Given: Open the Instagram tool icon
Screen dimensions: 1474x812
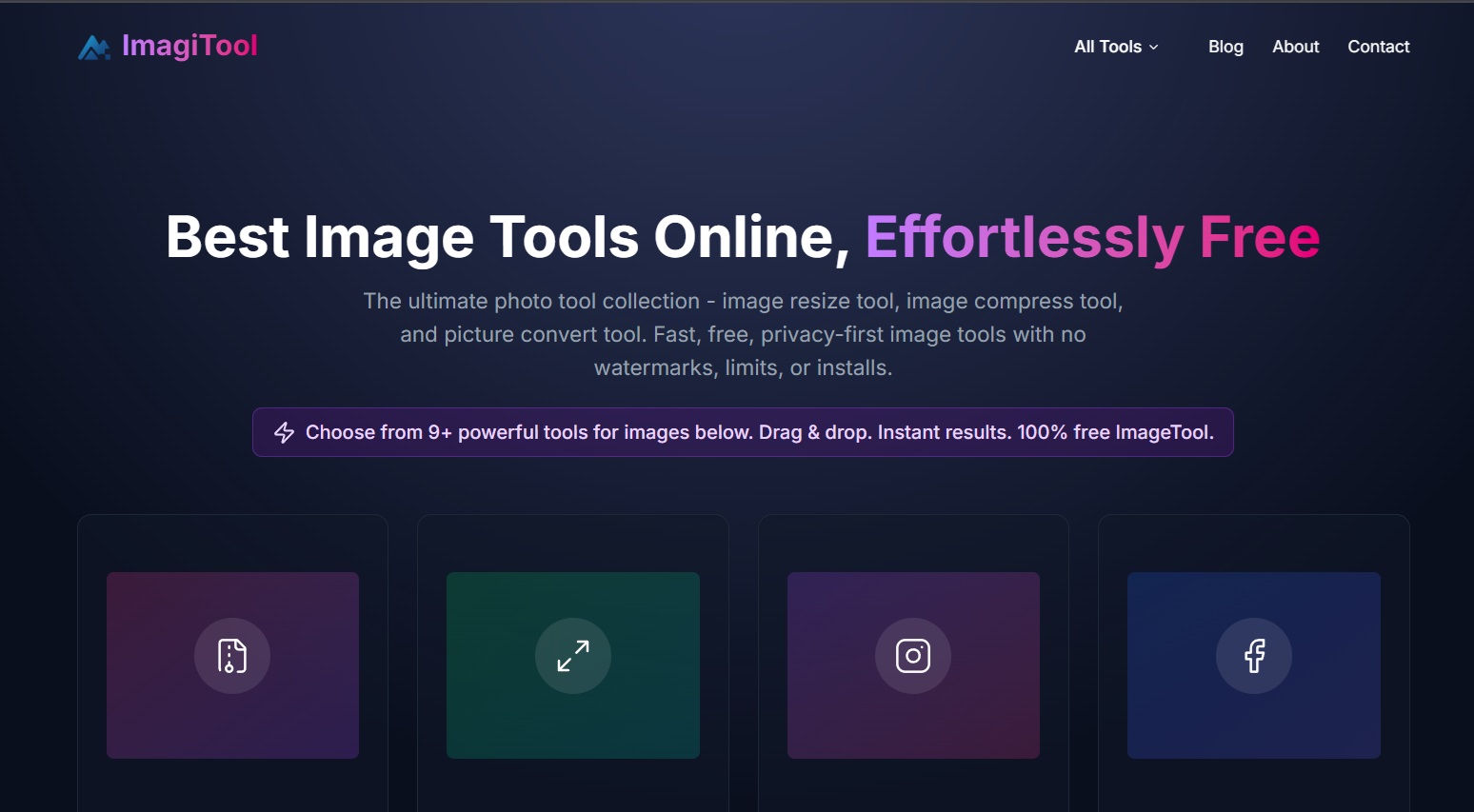Looking at the screenshot, I should (x=913, y=656).
